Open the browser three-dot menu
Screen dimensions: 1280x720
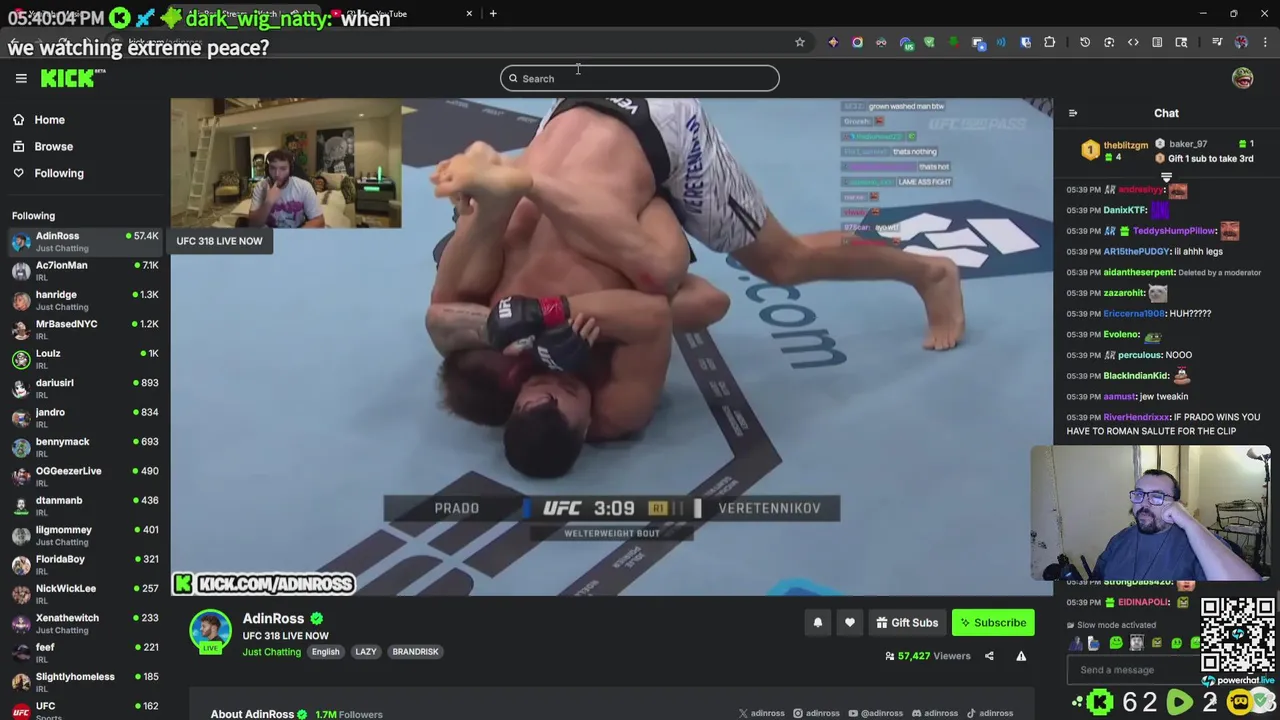point(1265,42)
